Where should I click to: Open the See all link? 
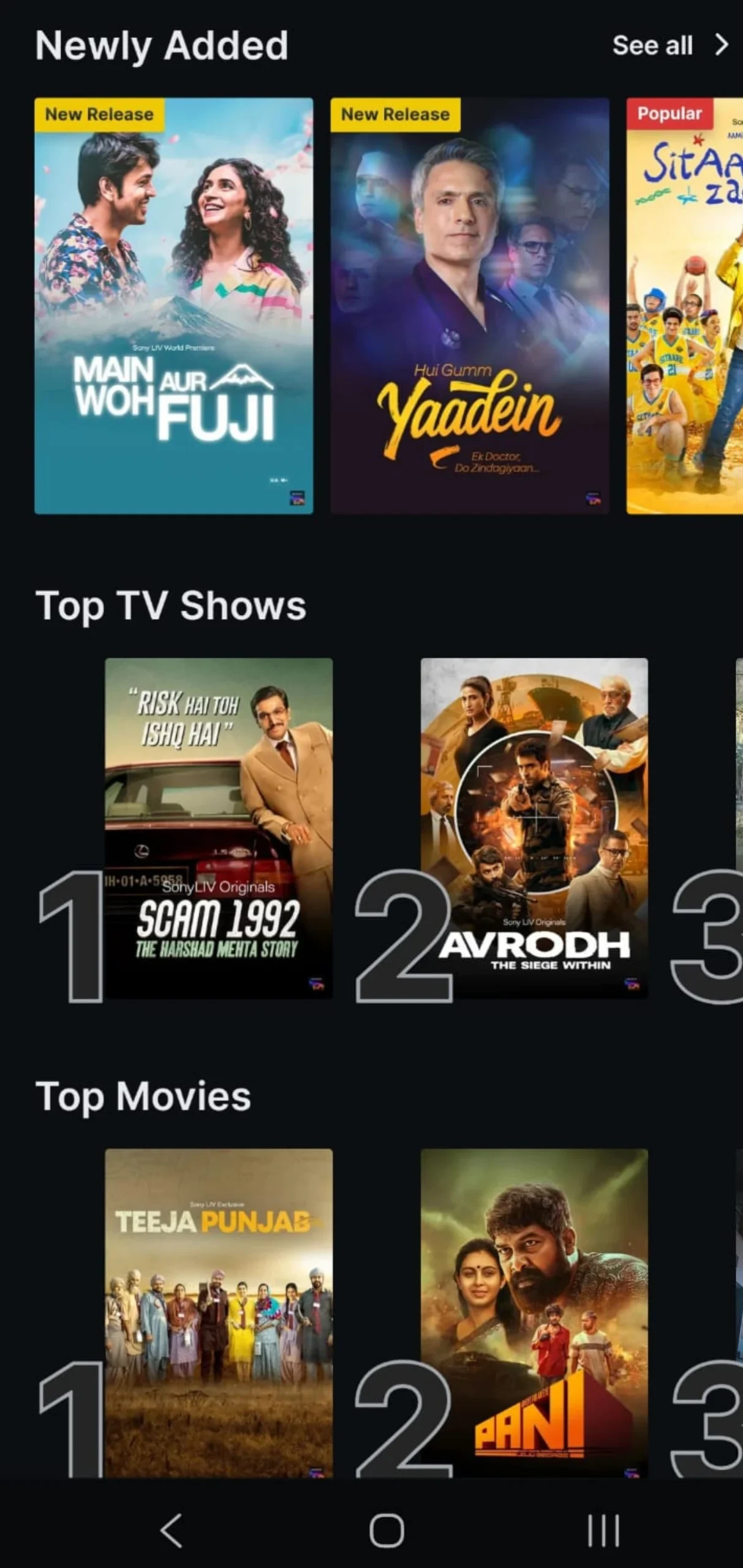coord(652,45)
